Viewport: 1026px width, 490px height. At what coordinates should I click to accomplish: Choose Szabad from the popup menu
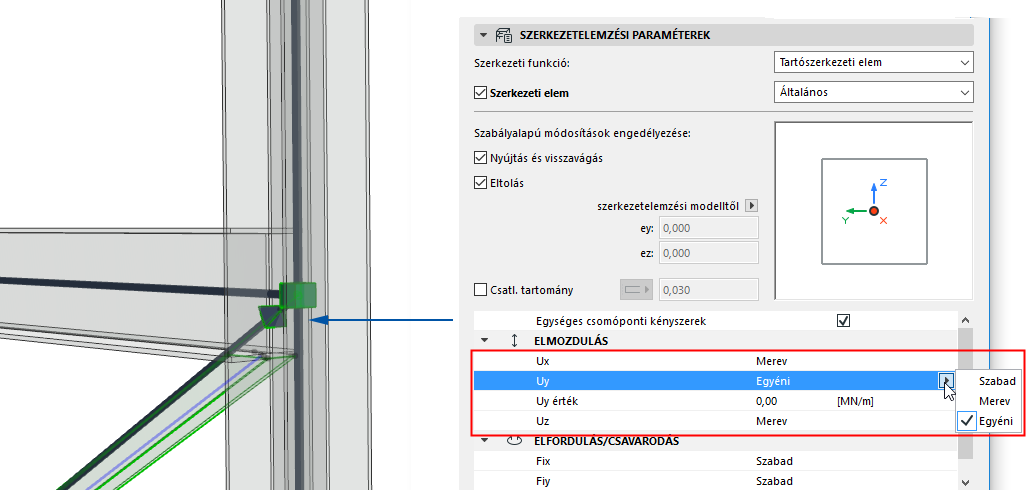point(996,381)
